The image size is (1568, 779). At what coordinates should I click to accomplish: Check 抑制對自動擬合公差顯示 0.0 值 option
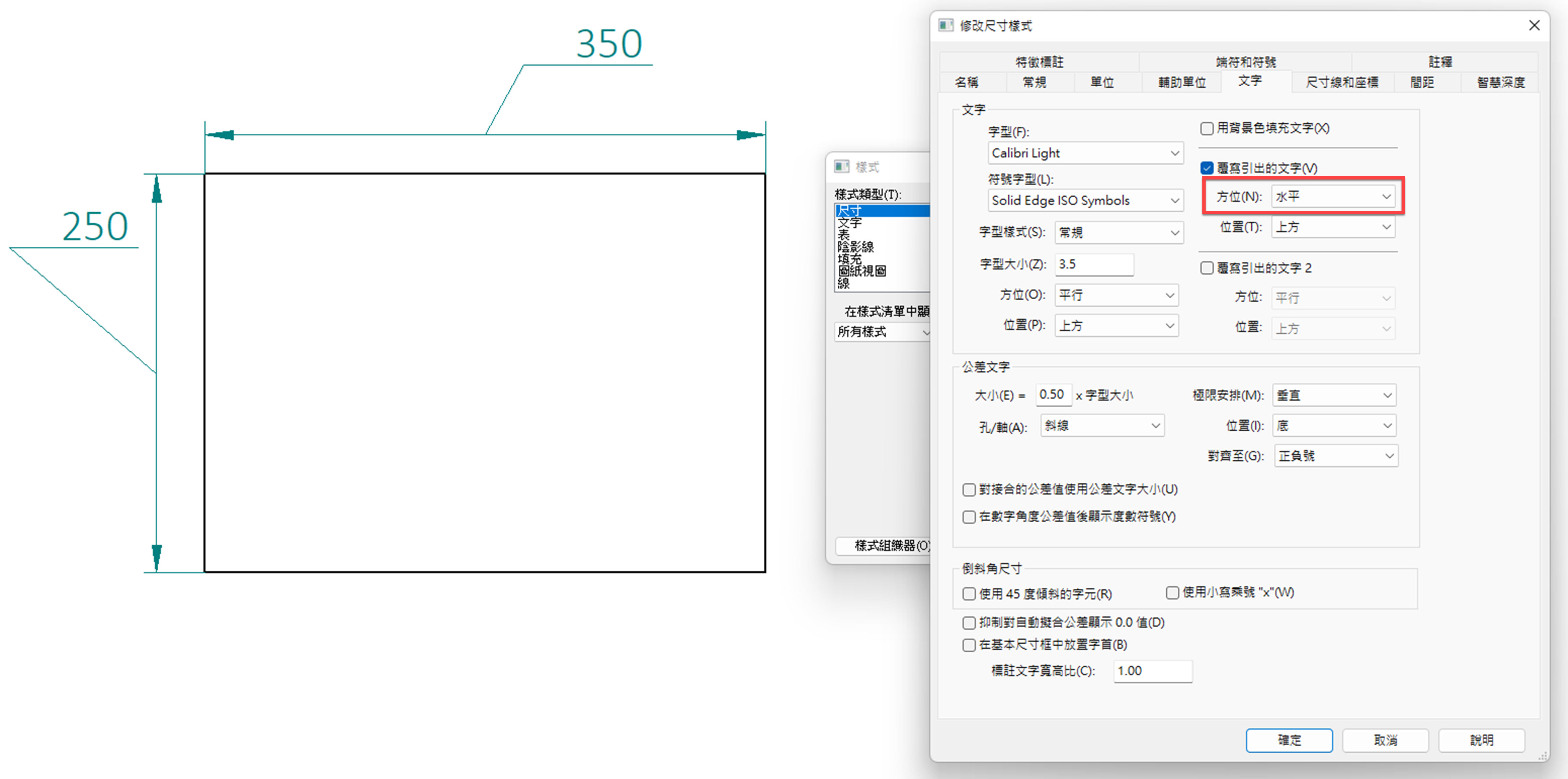pos(969,623)
